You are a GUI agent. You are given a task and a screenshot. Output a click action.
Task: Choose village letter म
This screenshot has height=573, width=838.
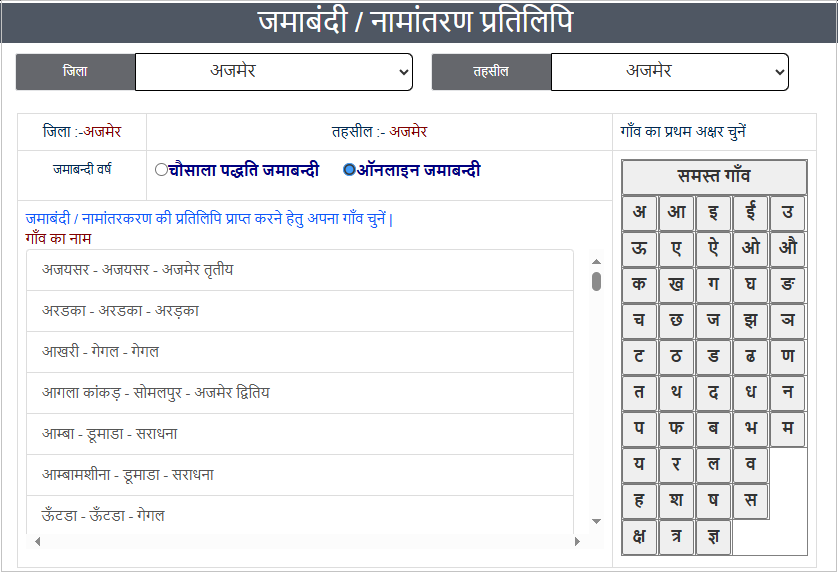[788, 429]
